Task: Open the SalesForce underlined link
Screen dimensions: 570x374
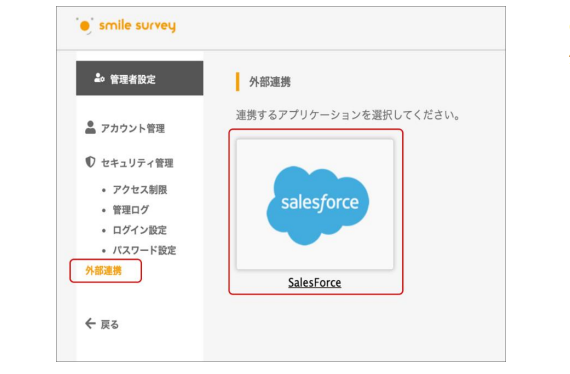Action: coord(314,282)
